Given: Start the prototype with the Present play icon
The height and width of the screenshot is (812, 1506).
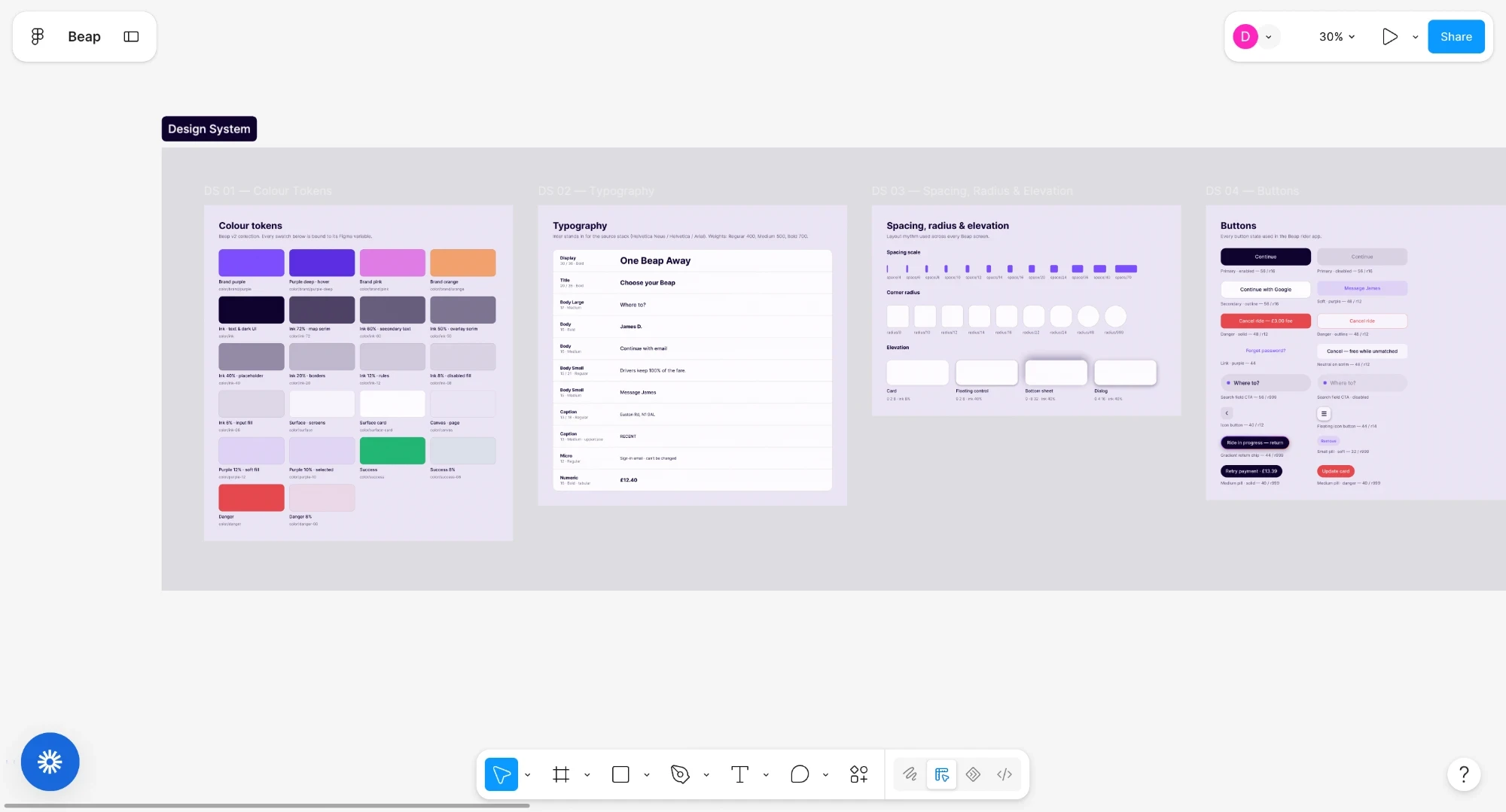Looking at the screenshot, I should pyautogui.click(x=1390, y=36).
